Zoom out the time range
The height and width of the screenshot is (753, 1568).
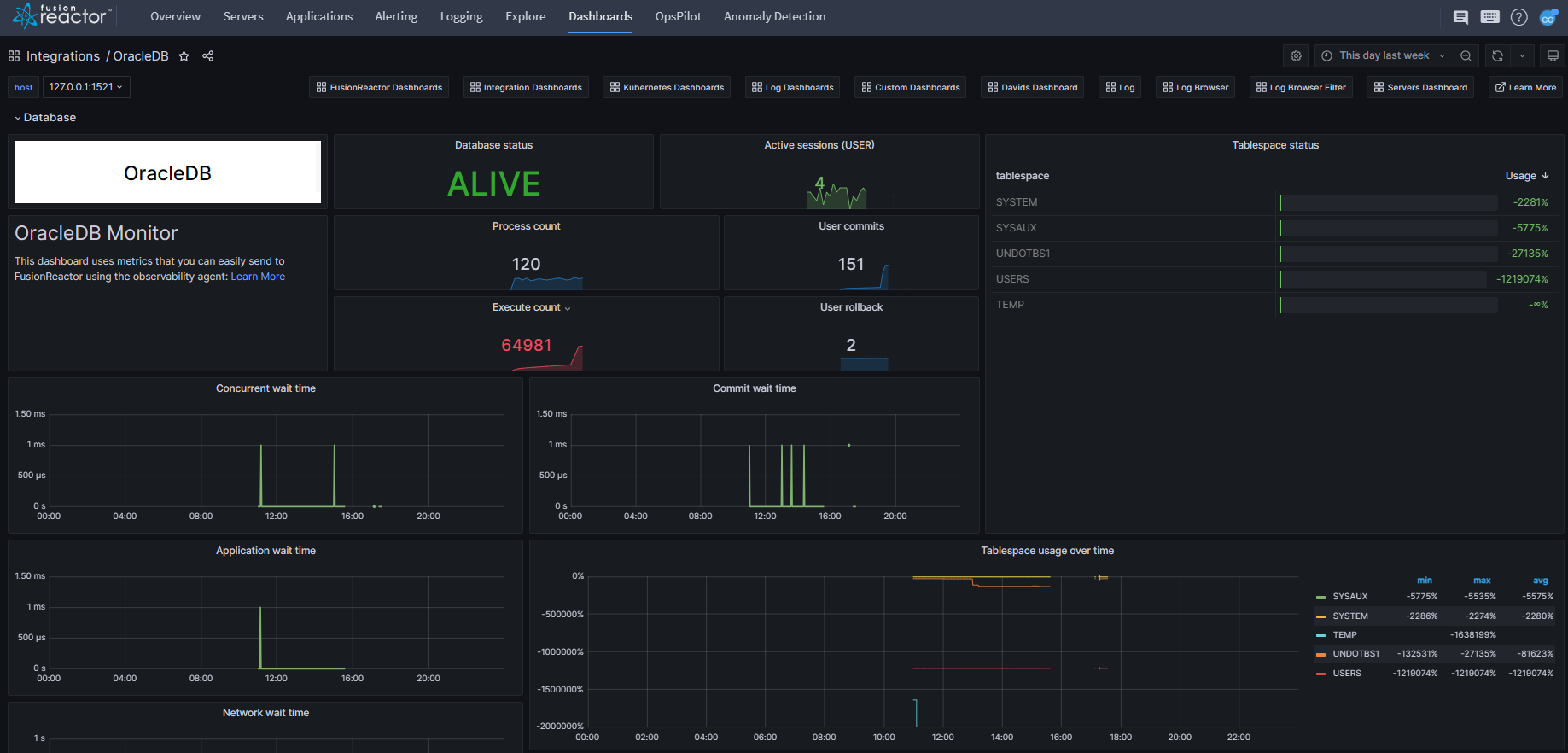1466,56
